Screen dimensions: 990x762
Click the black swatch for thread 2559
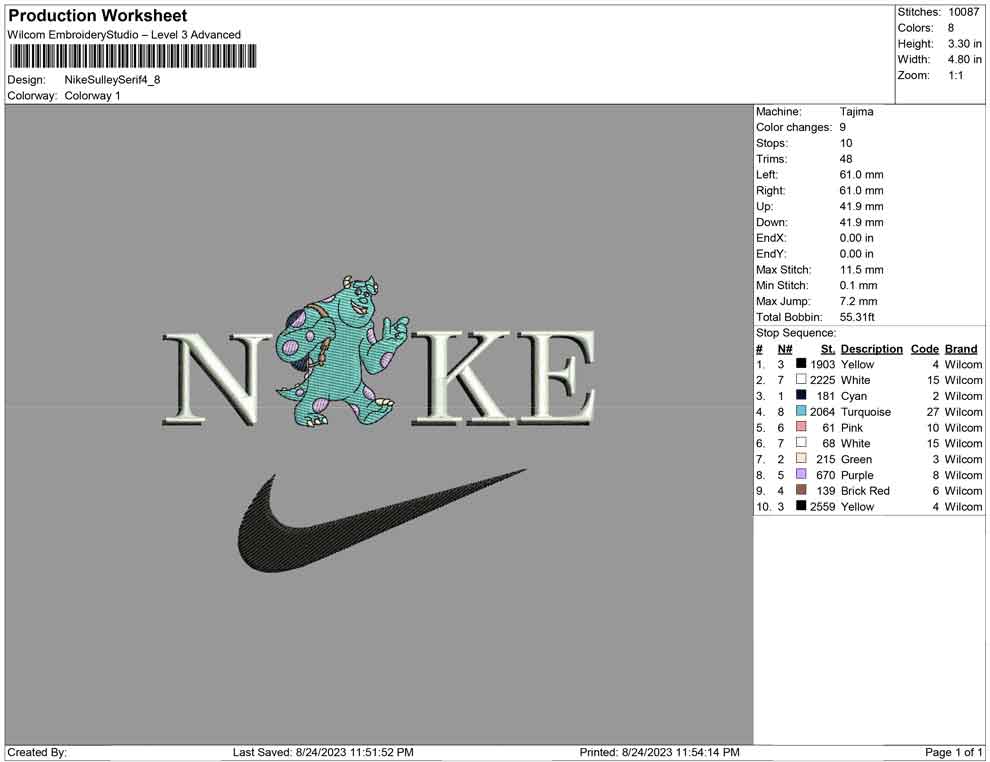(x=801, y=506)
